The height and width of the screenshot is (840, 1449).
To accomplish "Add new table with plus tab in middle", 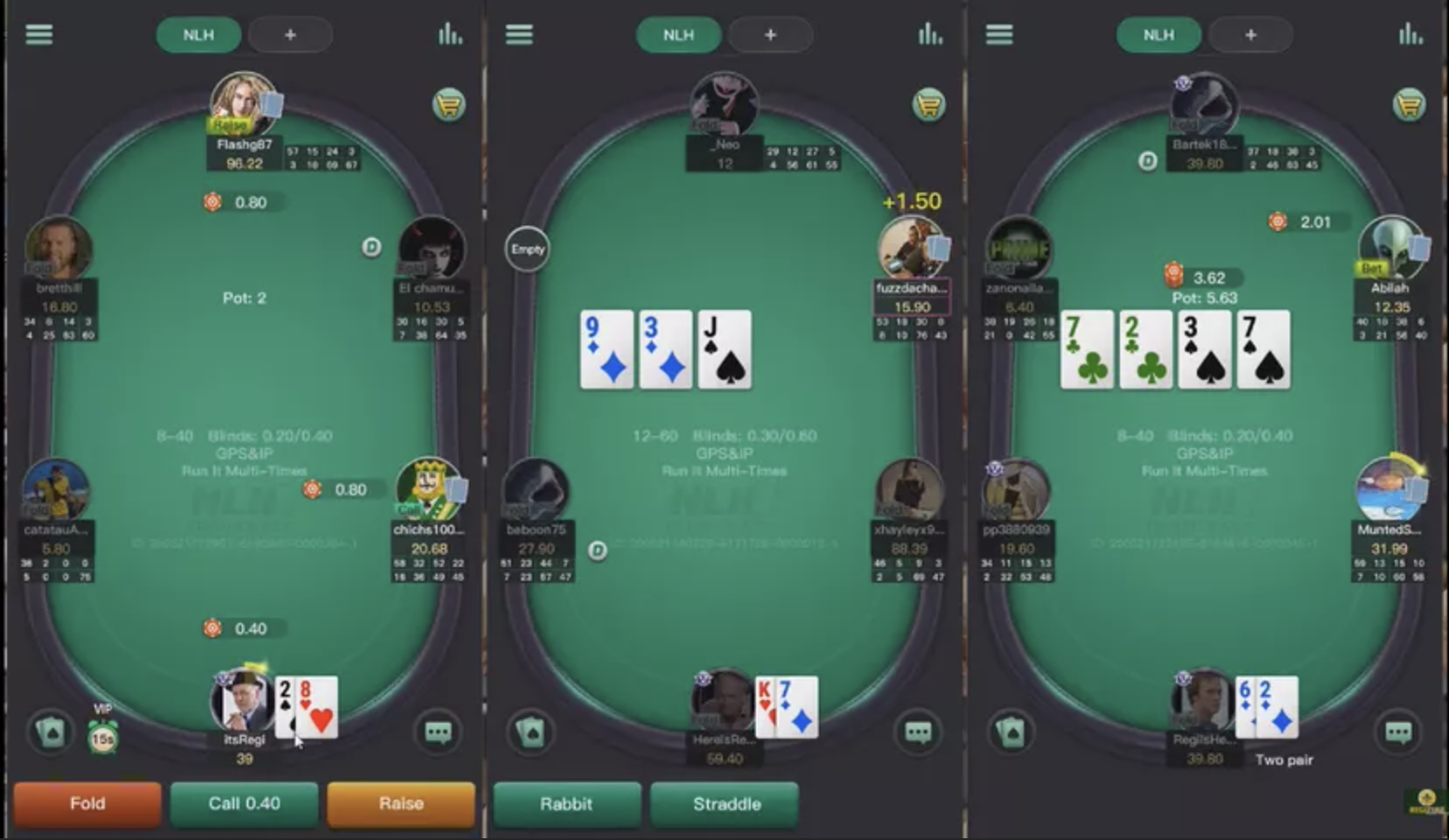I will pyautogui.click(x=770, y=35).
